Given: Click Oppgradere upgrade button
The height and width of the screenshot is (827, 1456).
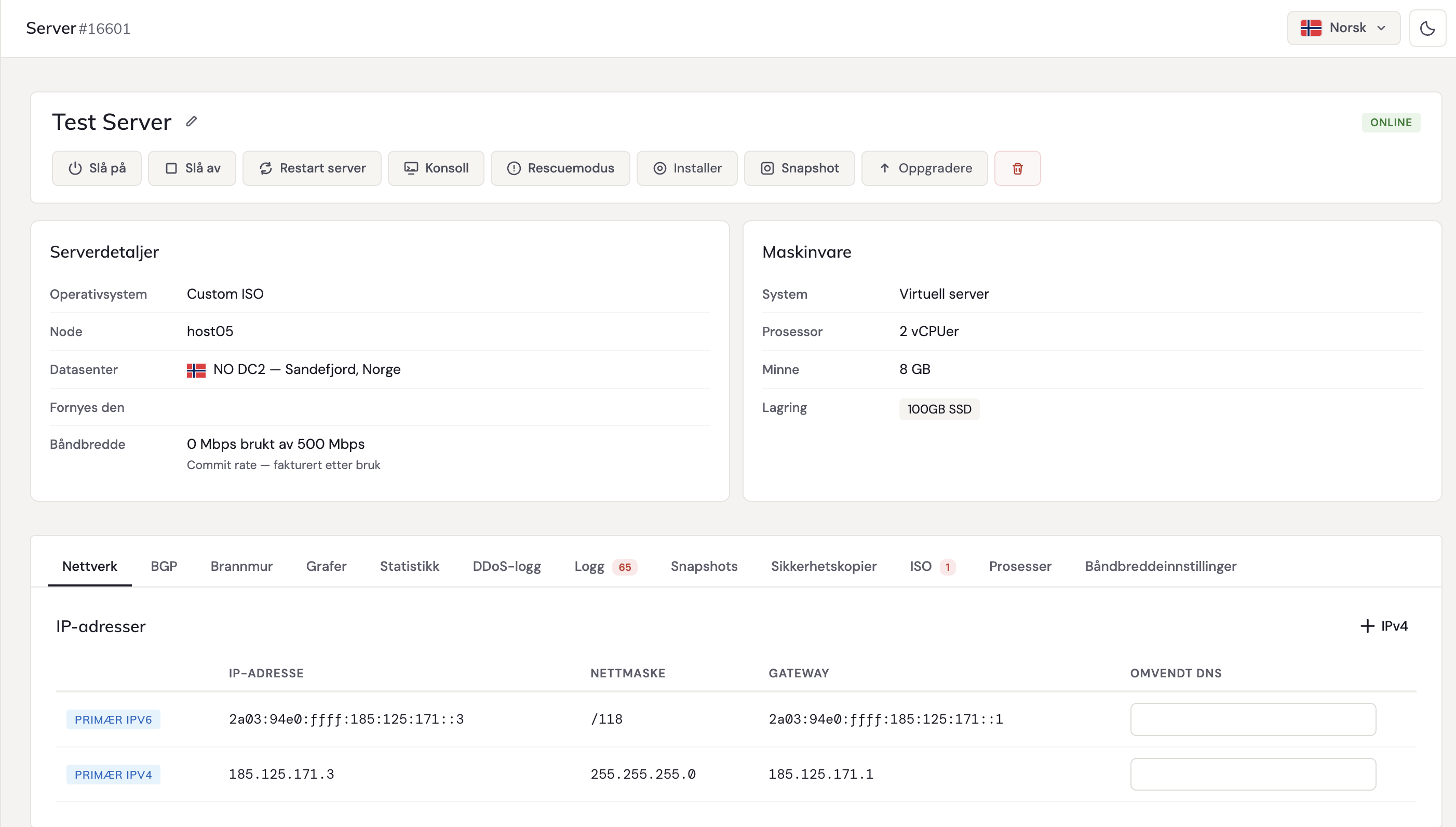Looking at the screenshot, I should 925,168.
